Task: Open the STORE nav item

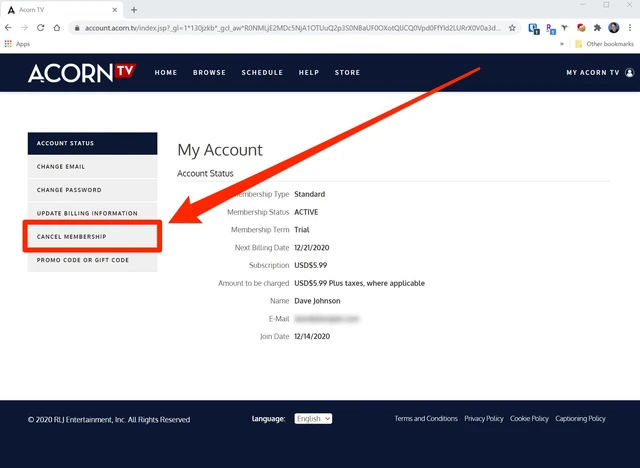Action: click(347, 73)
